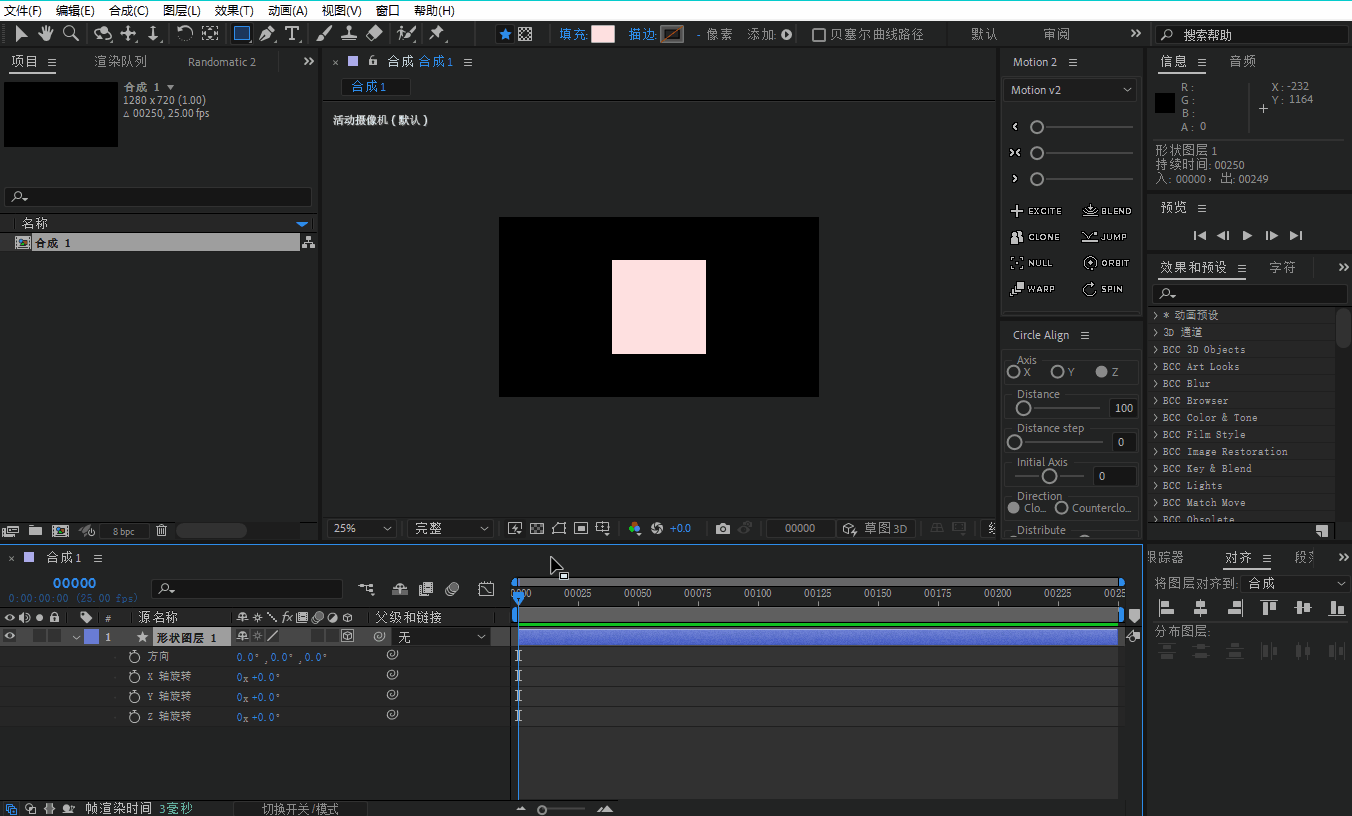Toggle the 方向 stopwatch keyframe
The image size is (1352, 816).
pos(135,657)
